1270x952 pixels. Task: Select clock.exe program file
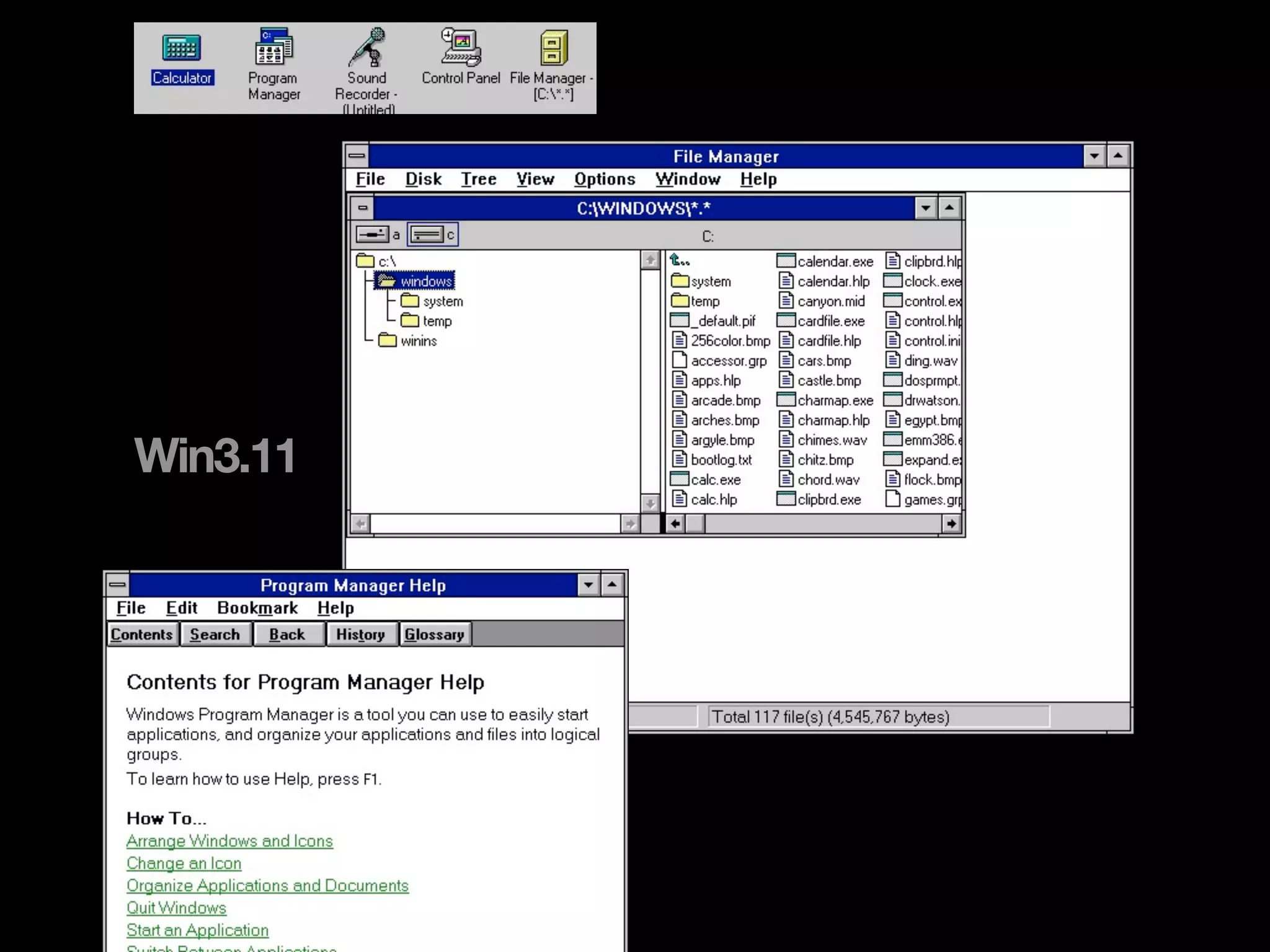tap(923, 281)
